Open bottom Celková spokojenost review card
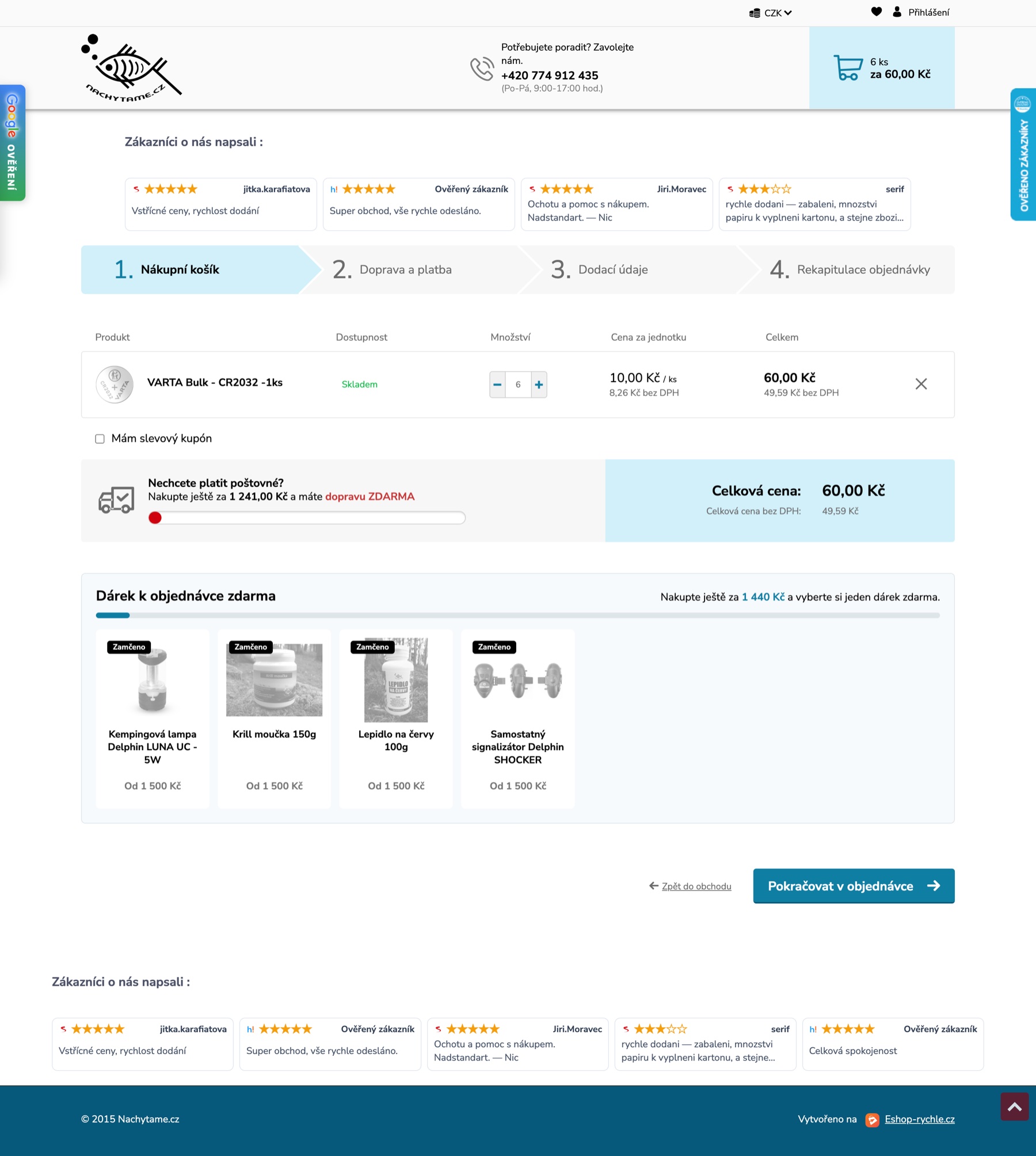 [893, 1044]
